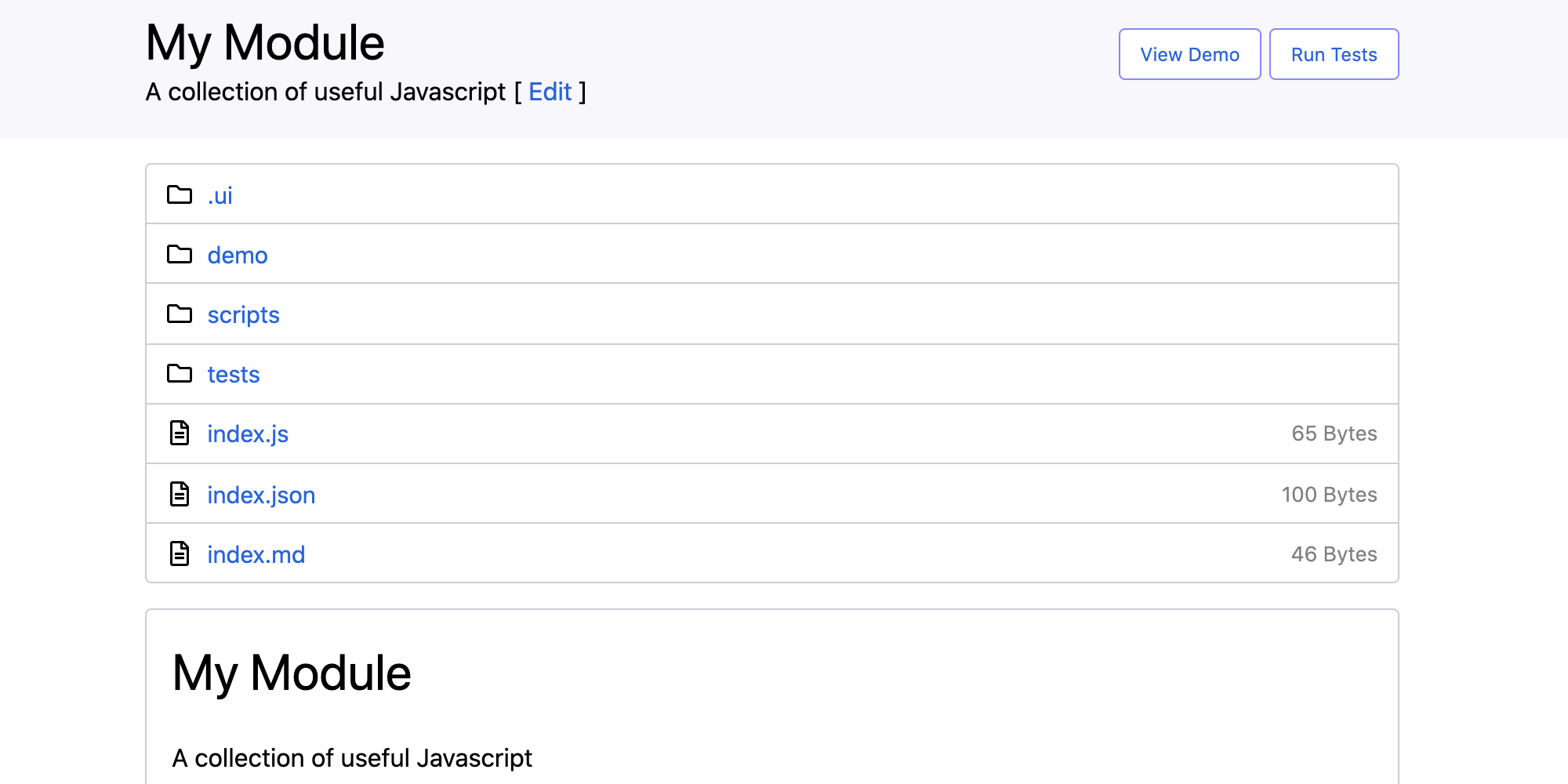Open the index.js file
Screen dimensions: 1568x784
[248, 434]
